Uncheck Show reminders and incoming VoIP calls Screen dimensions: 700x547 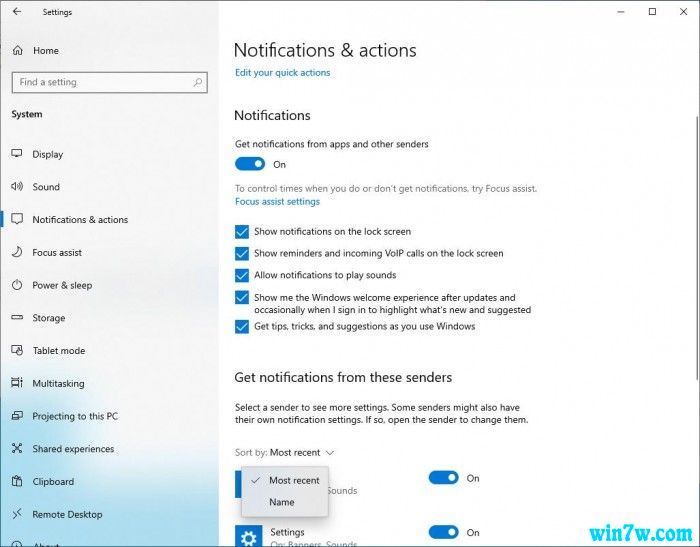click(242, 253)
